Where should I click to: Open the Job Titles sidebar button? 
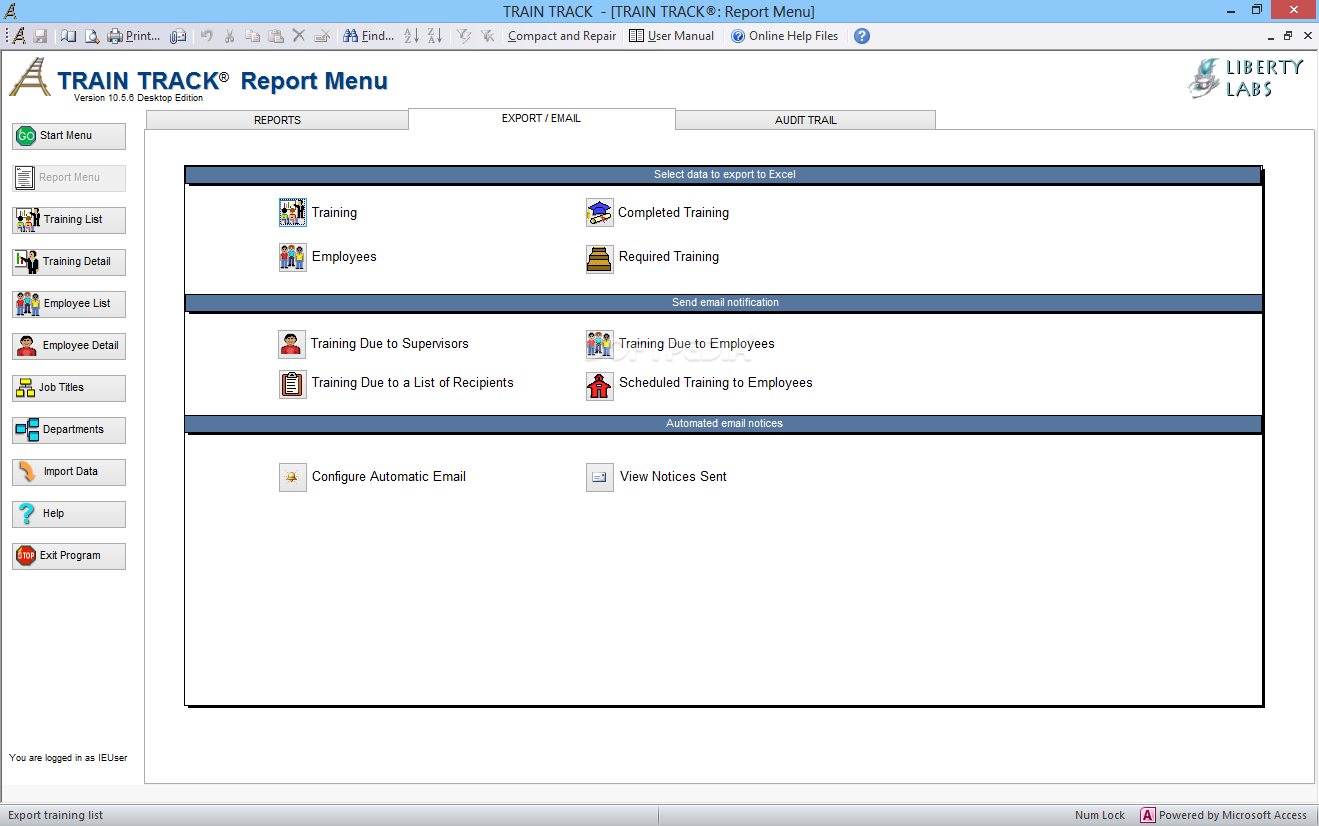click(x=69, y=388)
